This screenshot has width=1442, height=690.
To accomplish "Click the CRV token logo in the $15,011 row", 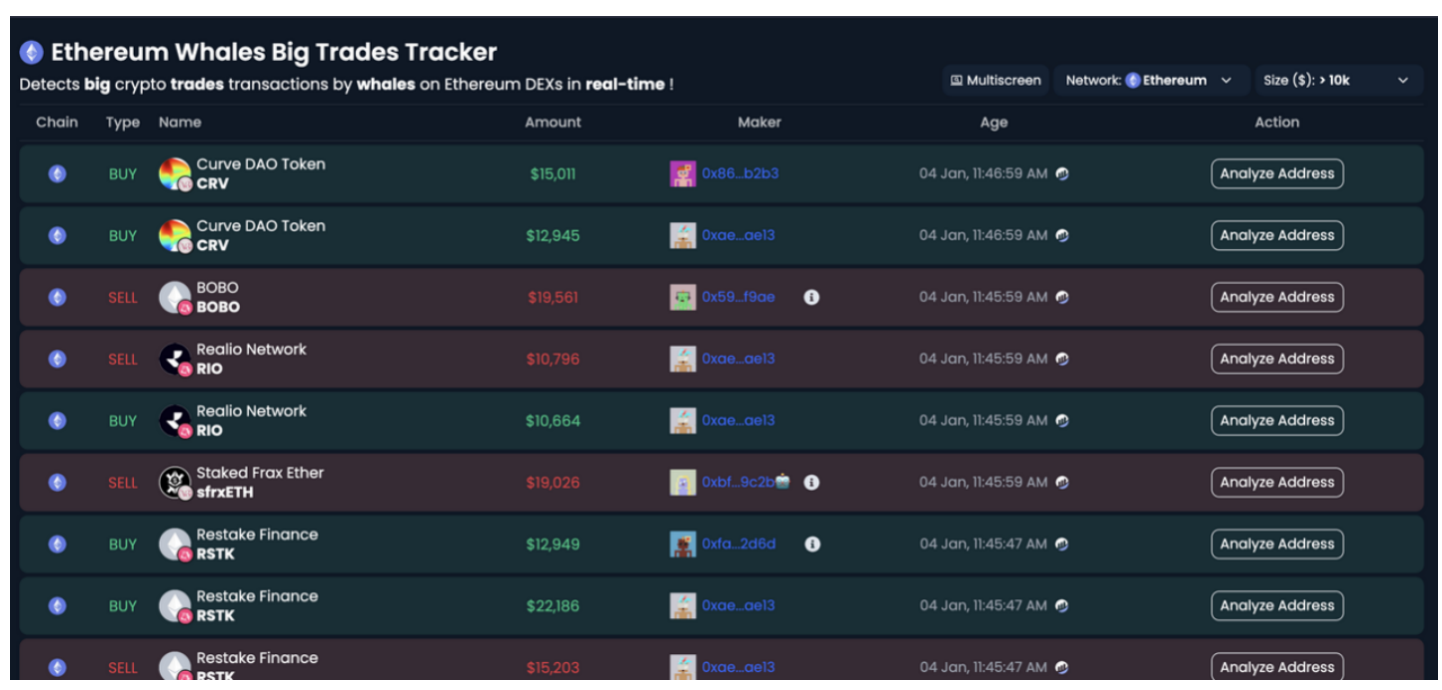I will pyautogui.click(x=175, y=174).
